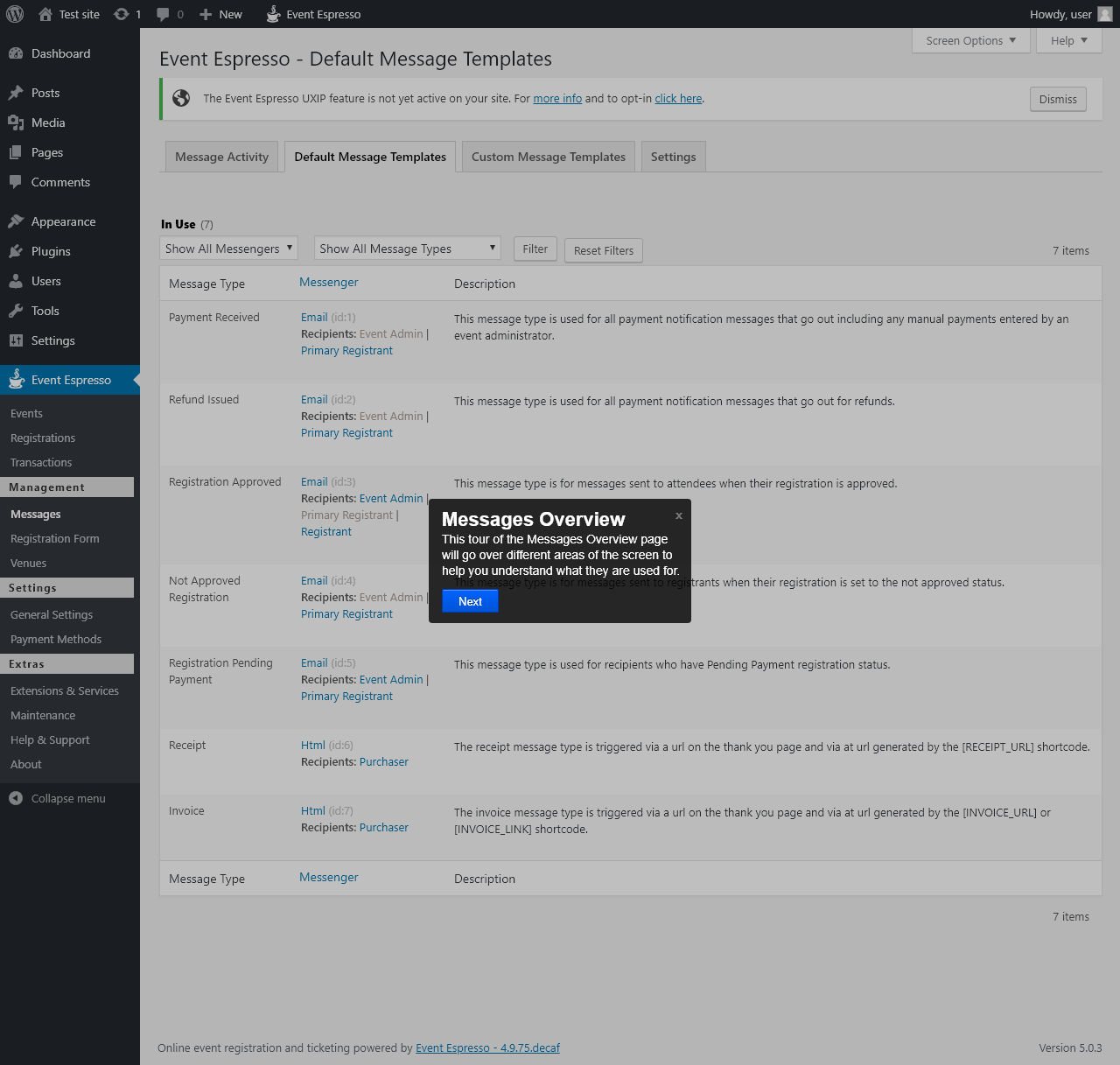Open the Show All Message Types dropdown
Viewport: 1120px width, 1065px height.
coord(408,249)
